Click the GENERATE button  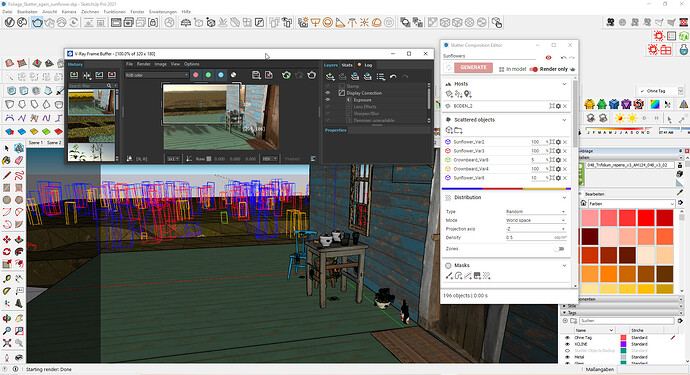(x=473, y=67)
